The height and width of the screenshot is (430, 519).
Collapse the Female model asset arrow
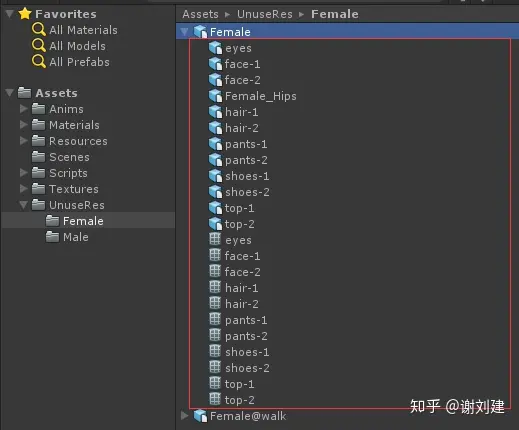(184, 32)
